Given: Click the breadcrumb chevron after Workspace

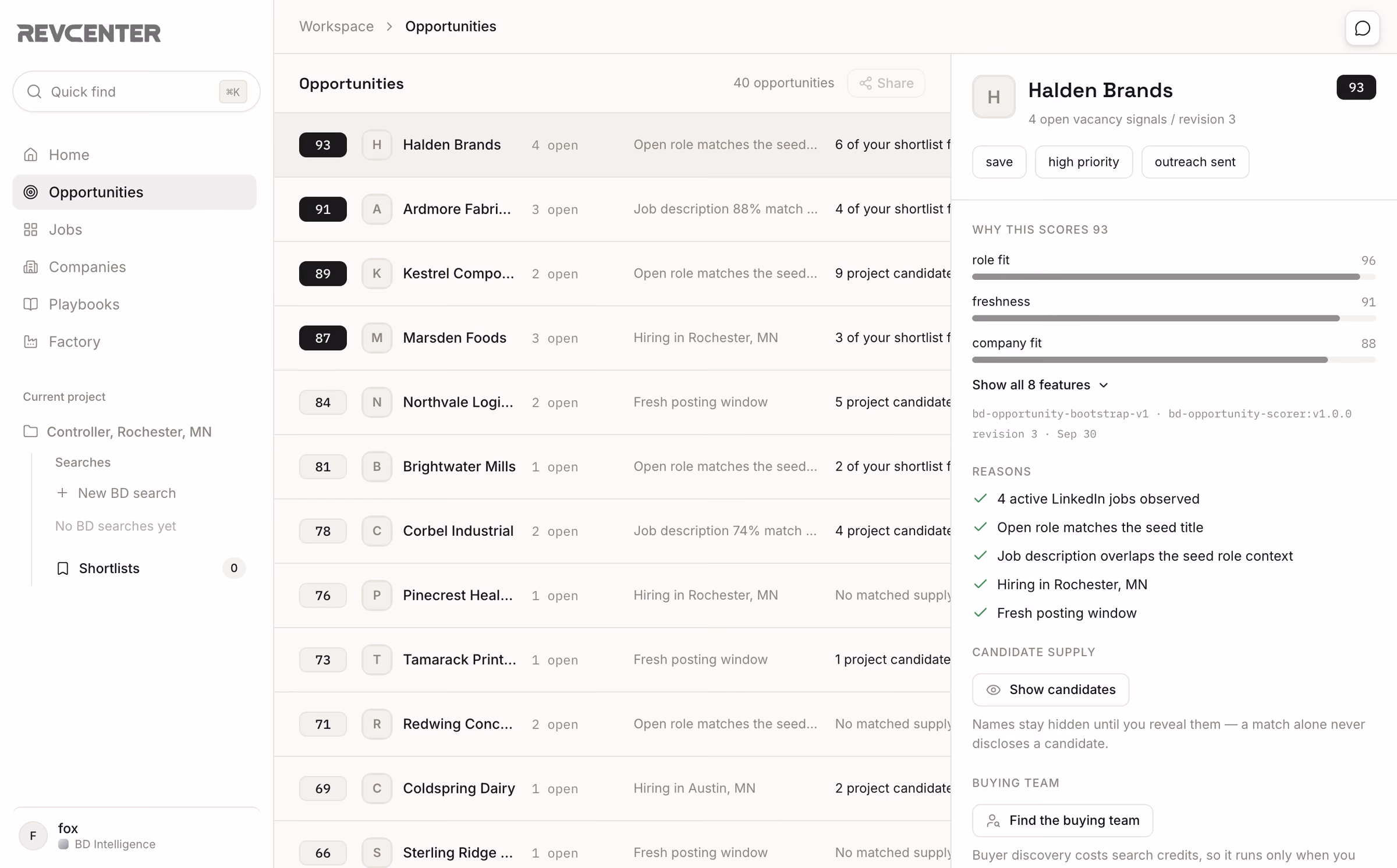Looking at the screenshot, I should [x=389, y=27].
